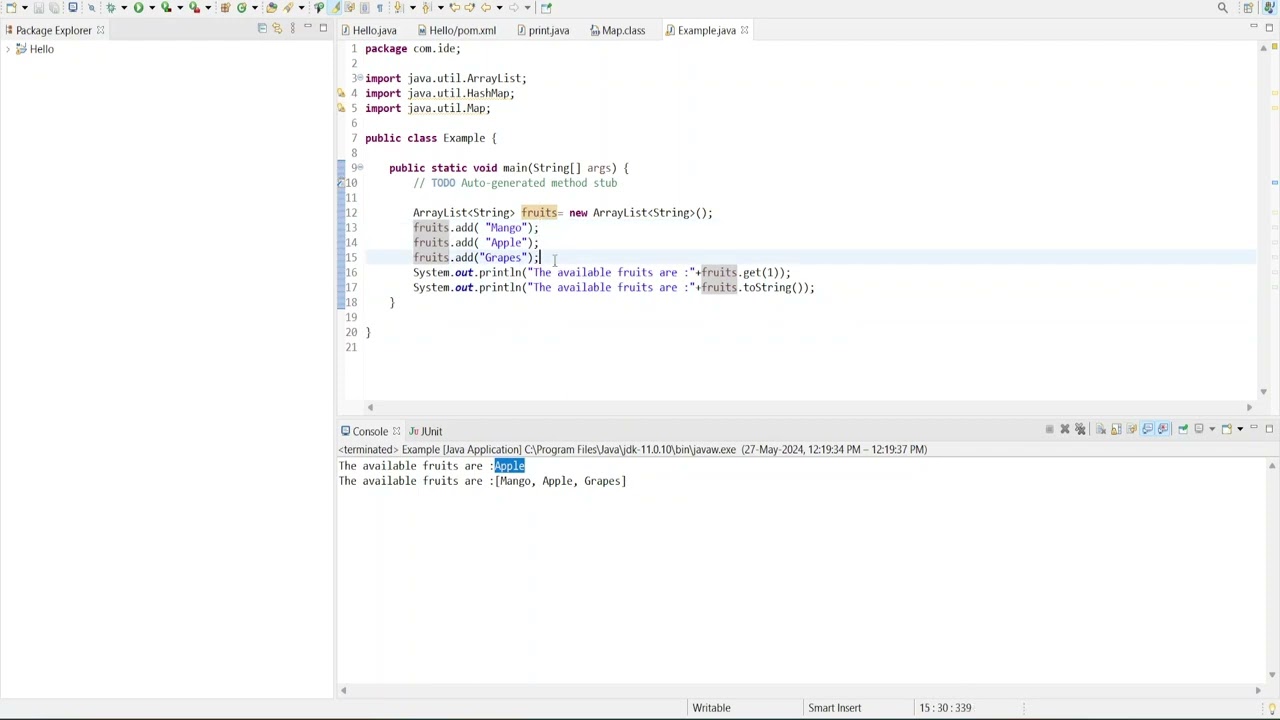1280x720 pixels.
Task: Open the search magnifier at top right
Action: [1222, 8]
